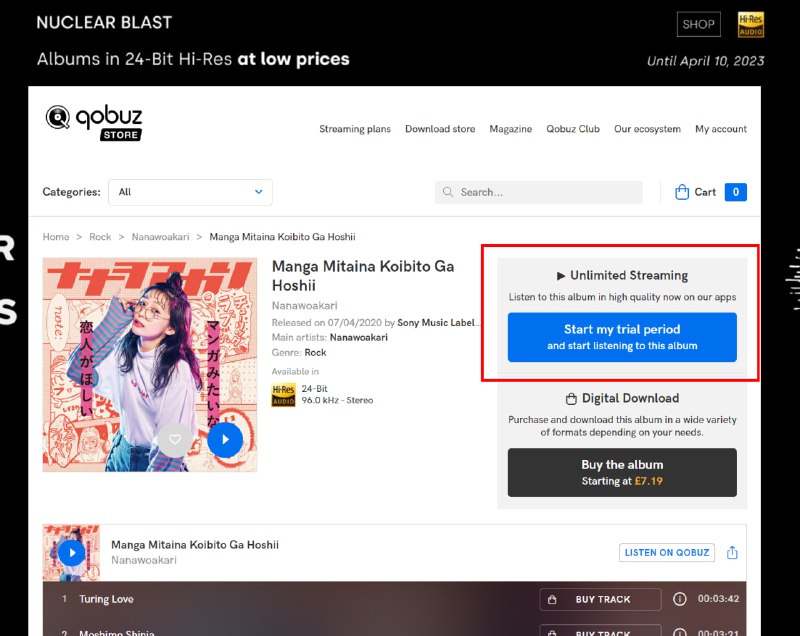Open the Categories dropdown
The width and height of the screenshot is (800, 636).
(190, 192)
